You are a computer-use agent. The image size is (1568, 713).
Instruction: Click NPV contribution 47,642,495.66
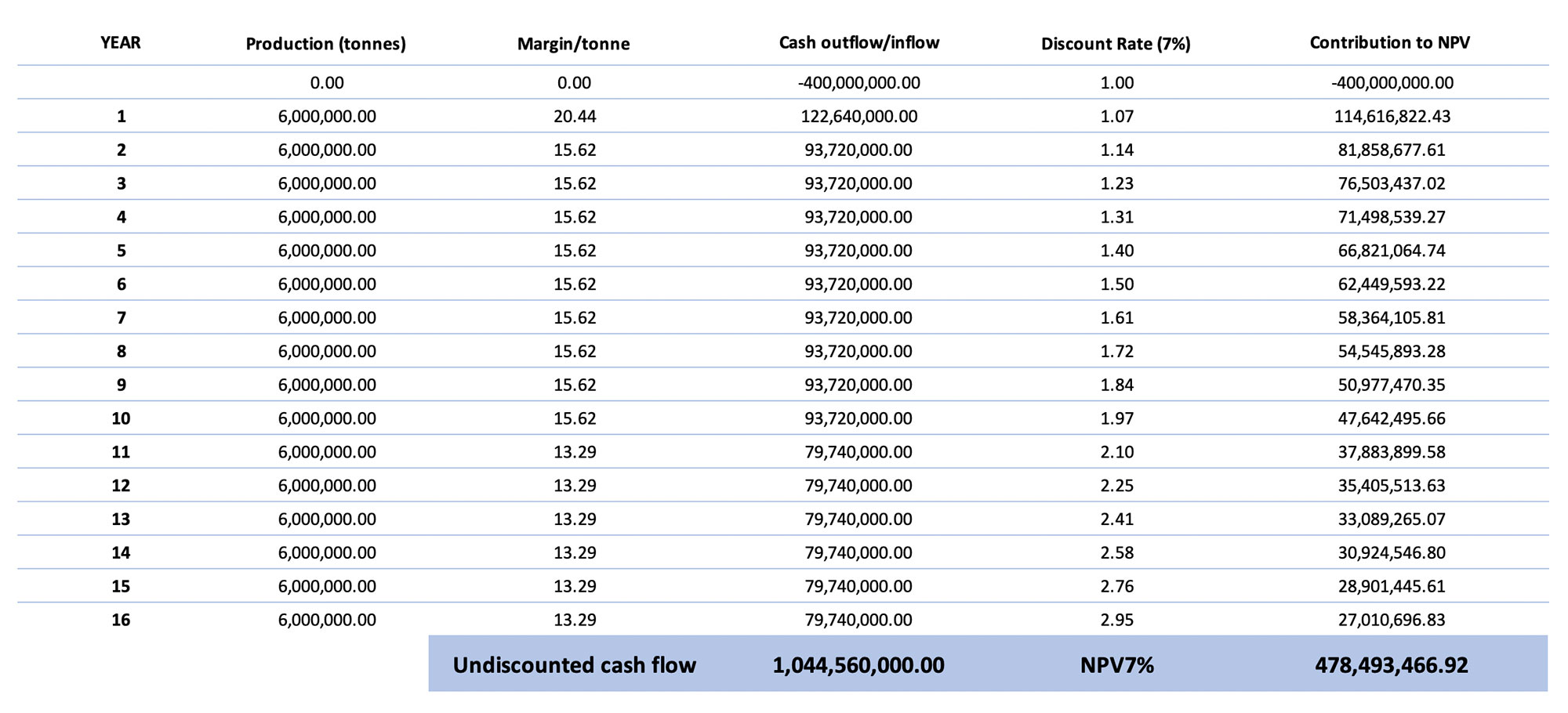pyautogui.click(x=1392, y=418)
